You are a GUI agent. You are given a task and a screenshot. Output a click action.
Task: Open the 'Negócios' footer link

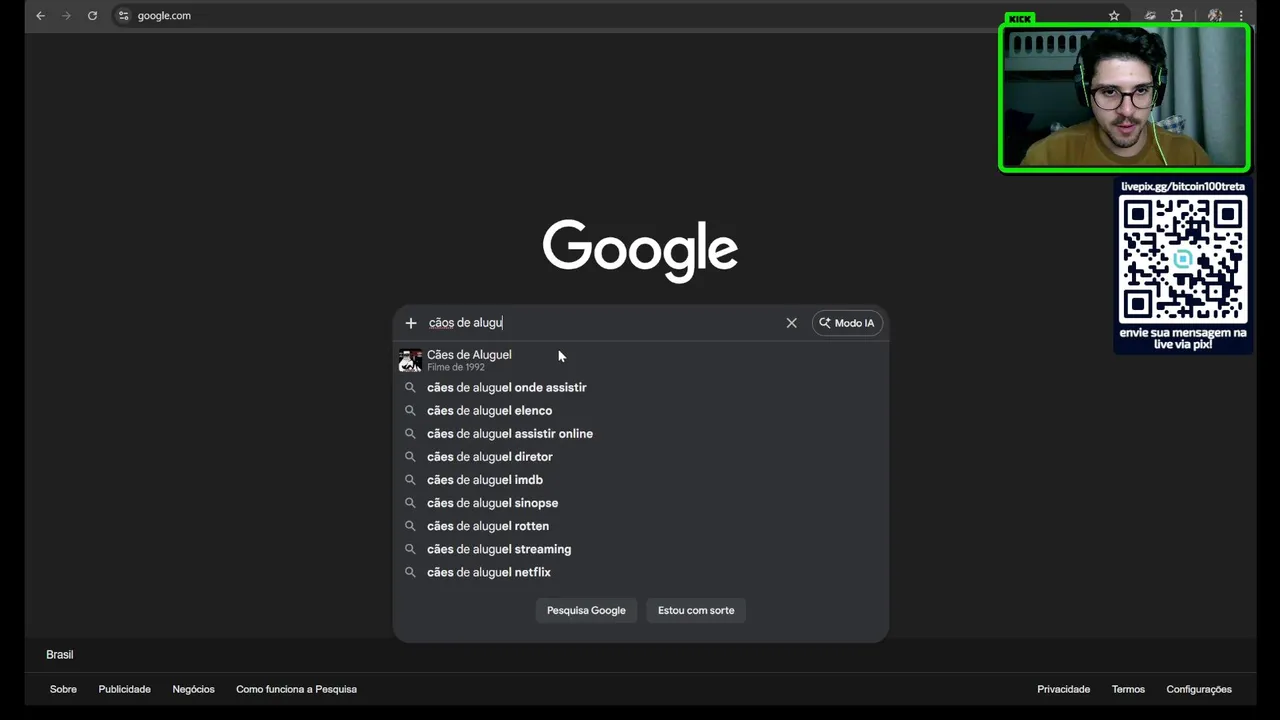[x=193, y=689]
